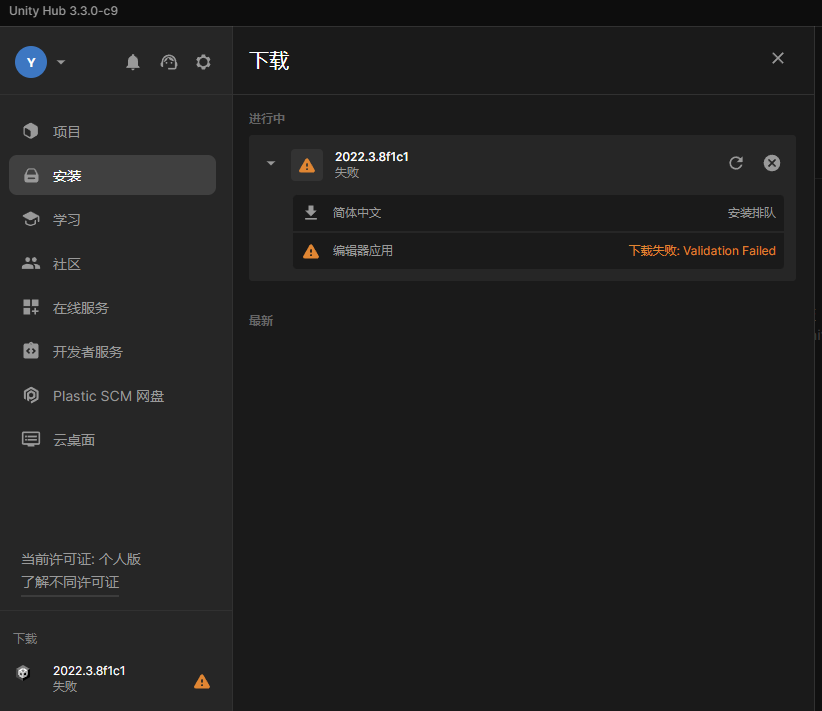Image resolution: width=822 pixels, height=711 pixels.
Task: Click the Unity cube icon in sidebar downloads
Action: pyautogui.click(x=23, y=672)
